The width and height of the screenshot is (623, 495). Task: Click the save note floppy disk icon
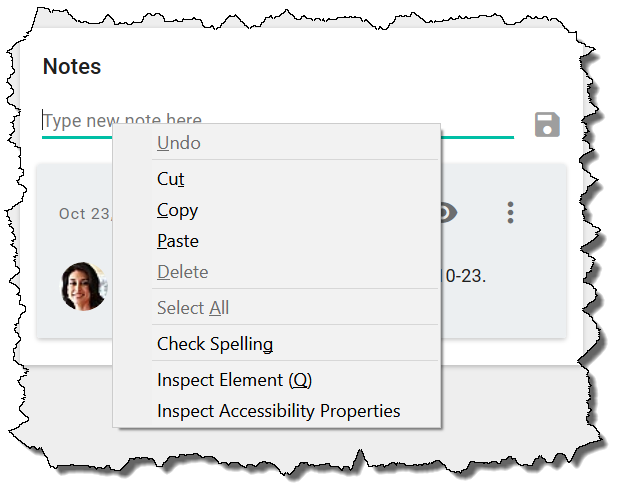(547, 125)
